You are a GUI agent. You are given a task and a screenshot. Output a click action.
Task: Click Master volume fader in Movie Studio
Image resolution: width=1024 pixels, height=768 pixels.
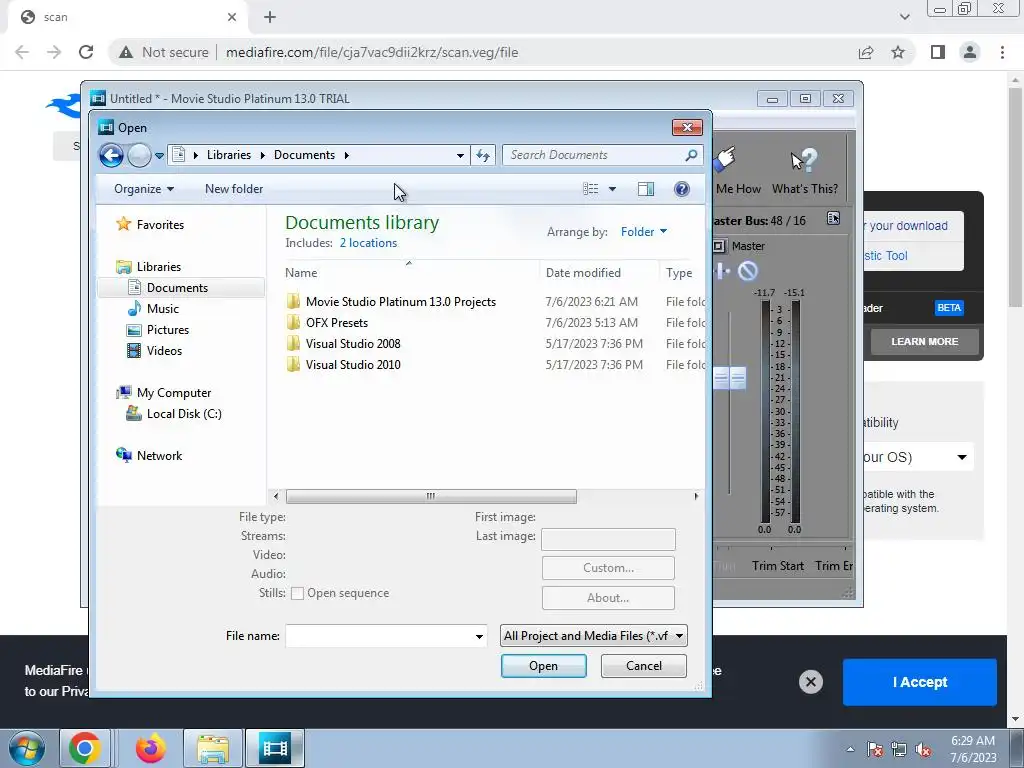[729, 377]
